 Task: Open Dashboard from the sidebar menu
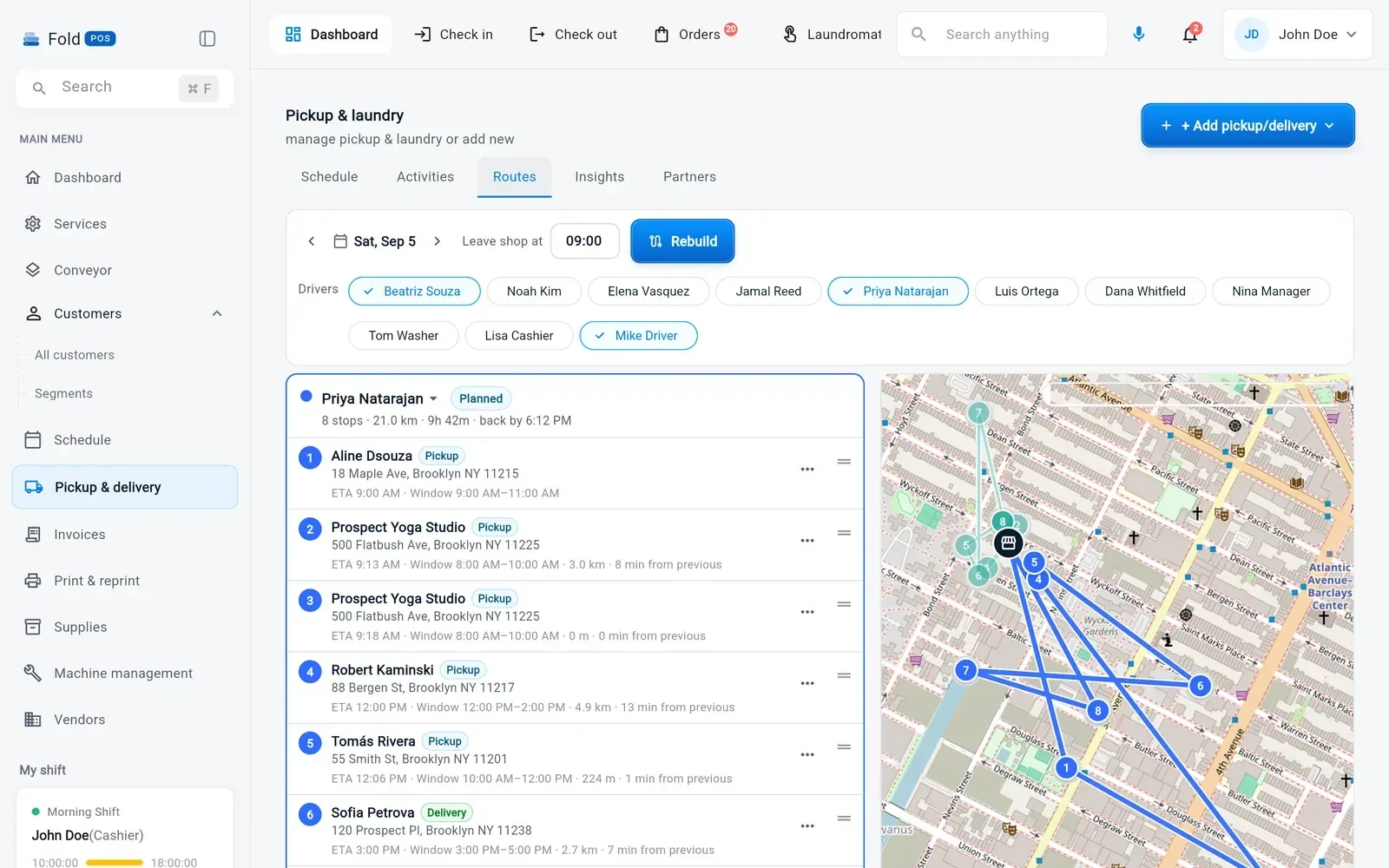click(125, 177)
